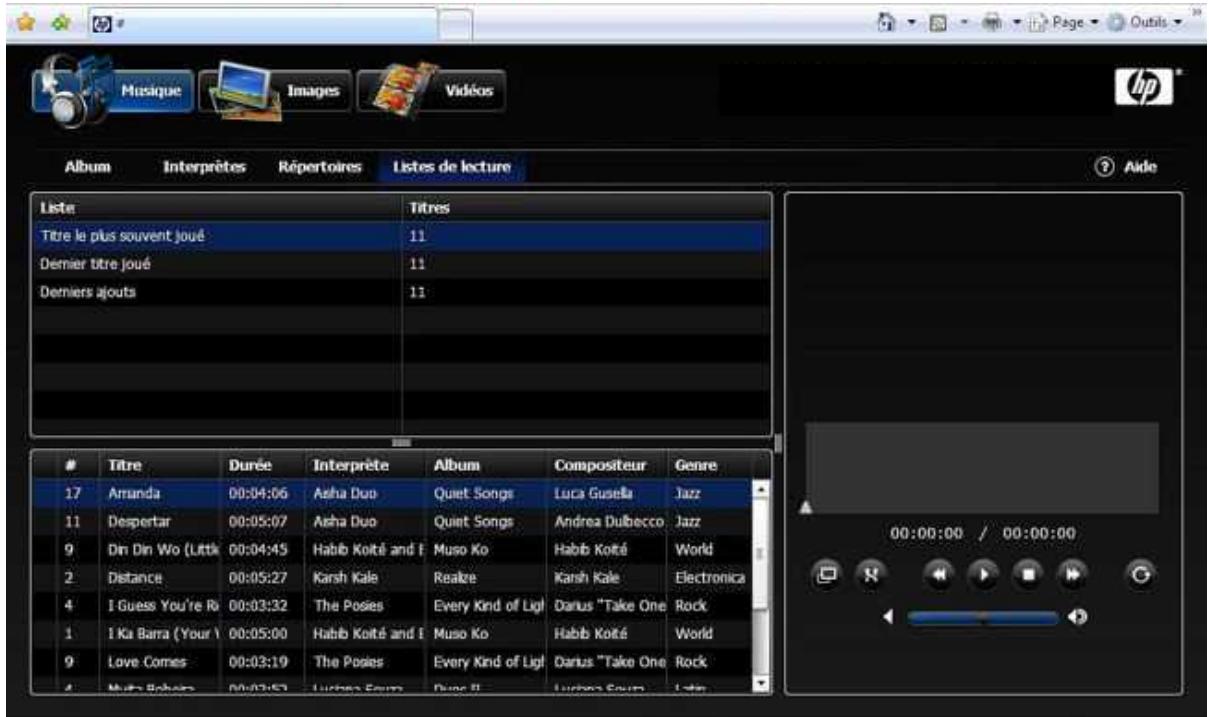Viewport: 1209px width, 717px height.
Task: Select the track Distance
Action: coord(391,577)
